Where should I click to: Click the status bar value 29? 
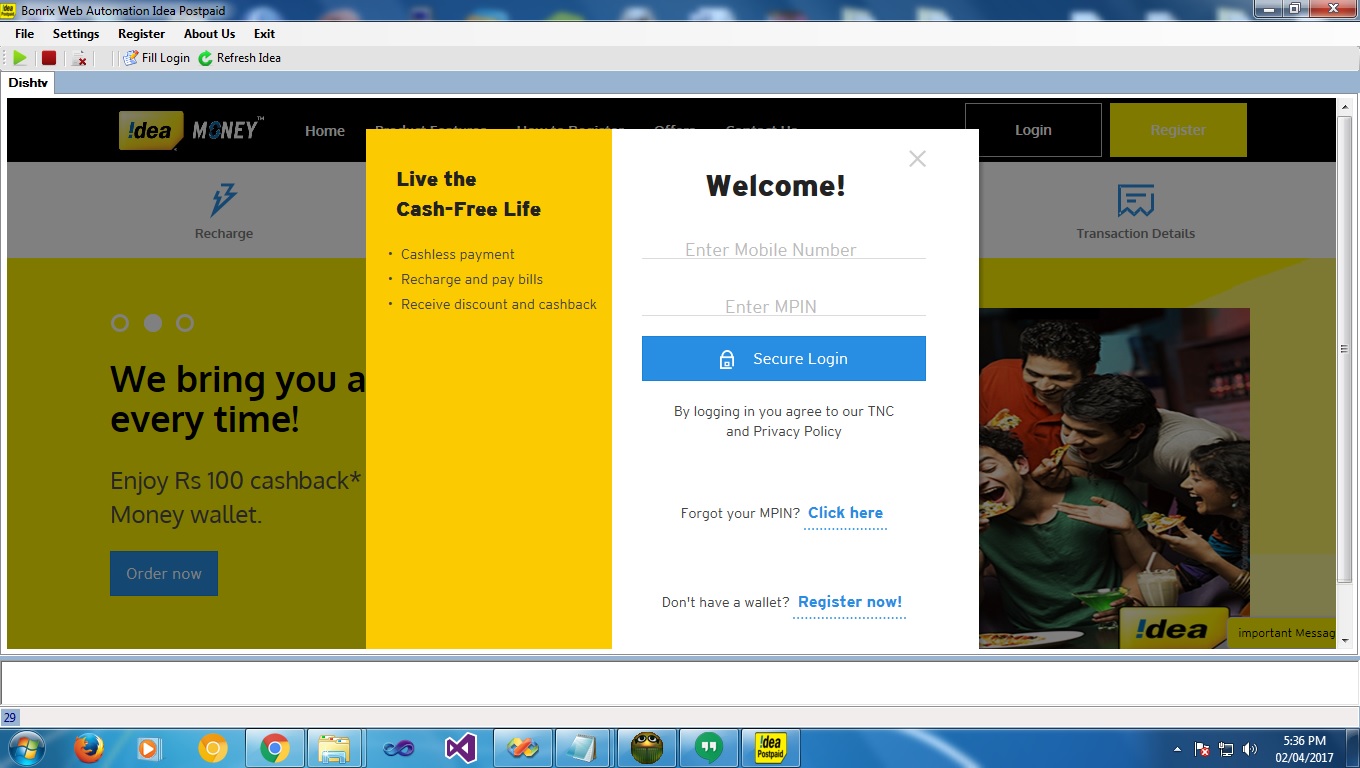tap(10, 717)
